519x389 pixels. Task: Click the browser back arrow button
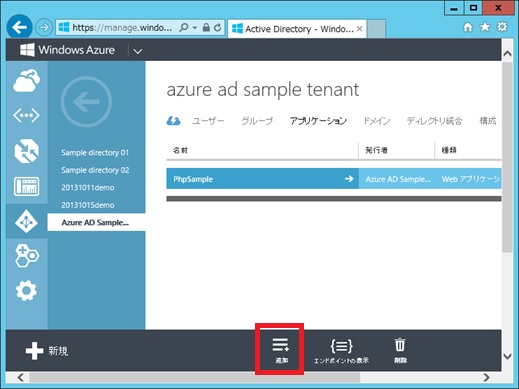pyautogui.click(x=19, y=27)
